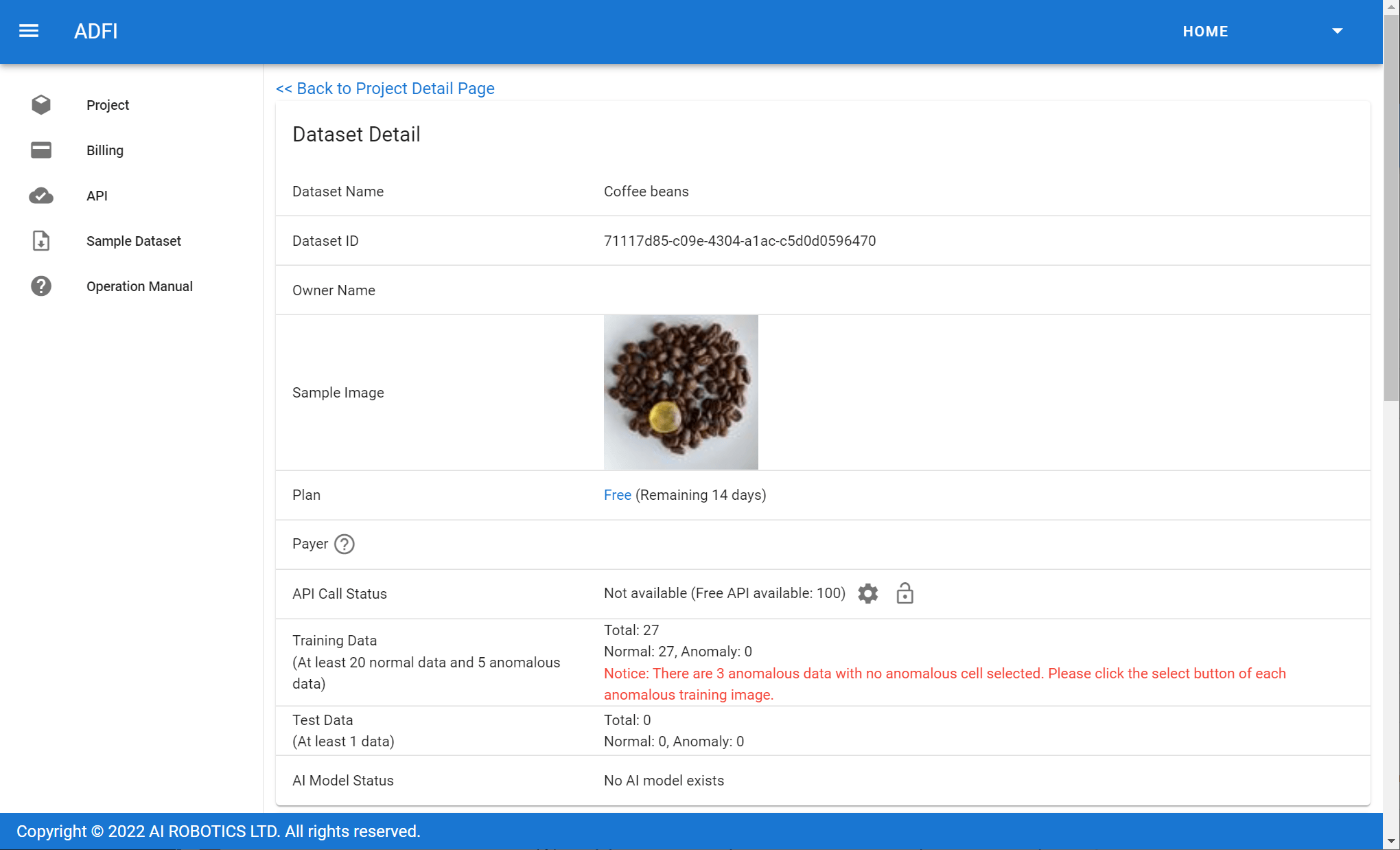This screenshot has width=1400, height=850.
Task: Click the Free plan link
Action: [617, 495]
